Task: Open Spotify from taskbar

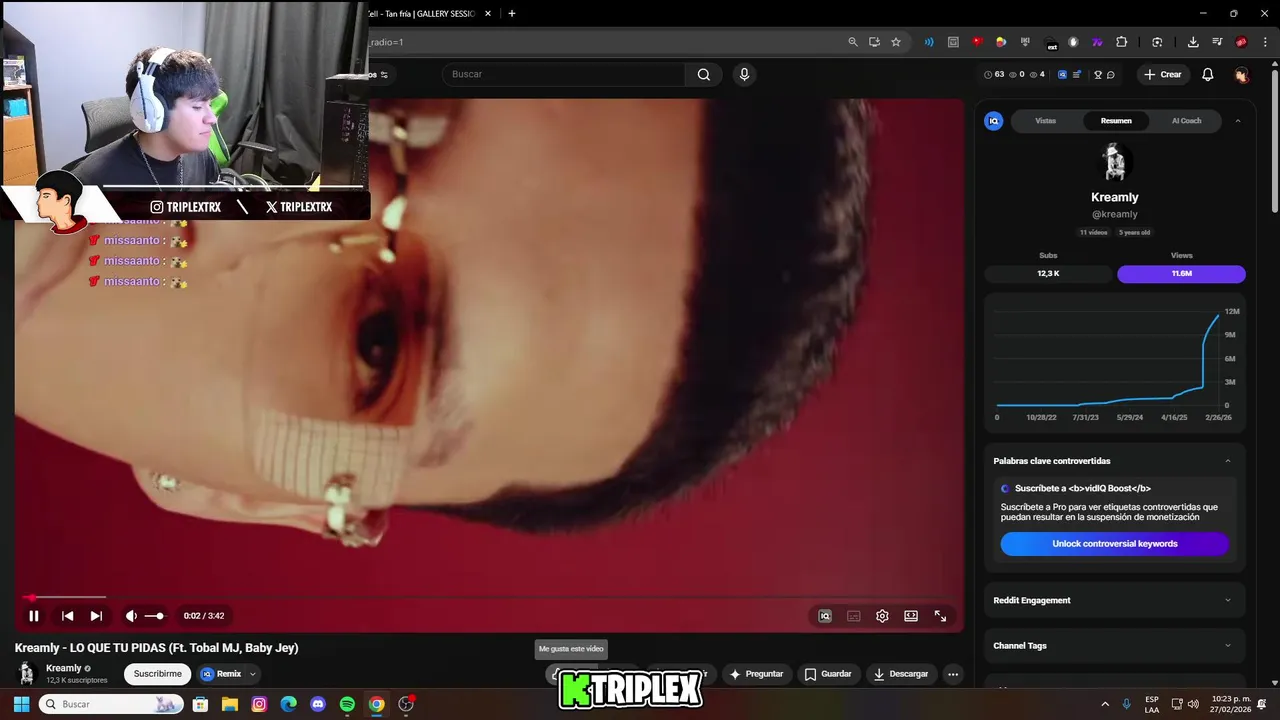Action: pyautogui.click(x=347, y=704)
